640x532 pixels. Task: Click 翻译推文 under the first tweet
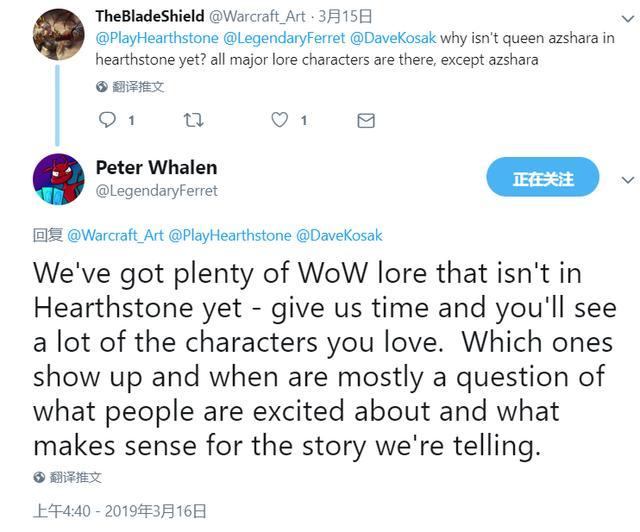(139, 87)
